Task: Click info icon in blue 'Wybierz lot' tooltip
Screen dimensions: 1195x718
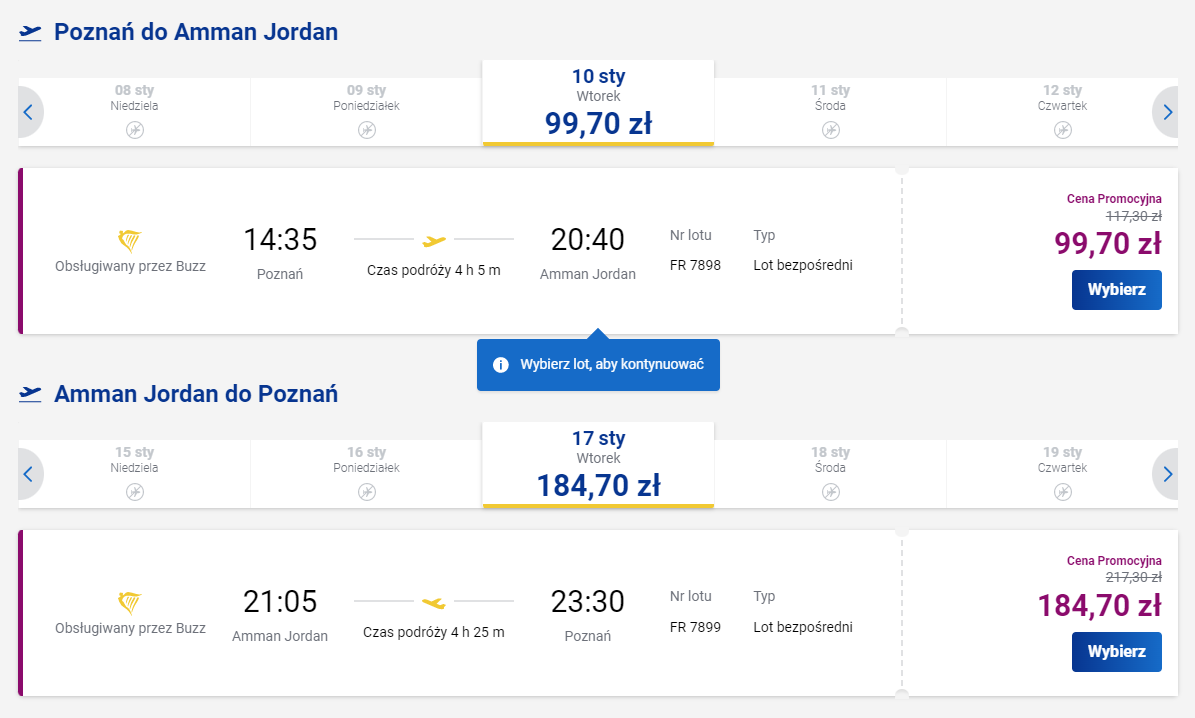Action: pyautogui.click(x=501, y=365)
